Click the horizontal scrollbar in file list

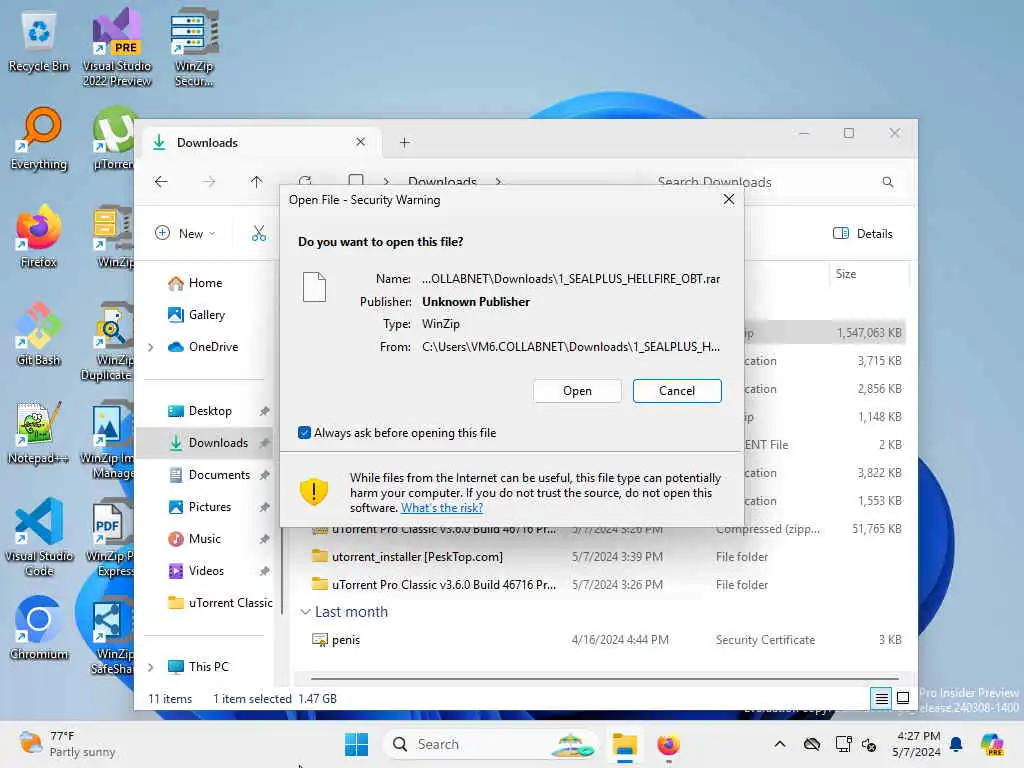(x=605, y=679)
